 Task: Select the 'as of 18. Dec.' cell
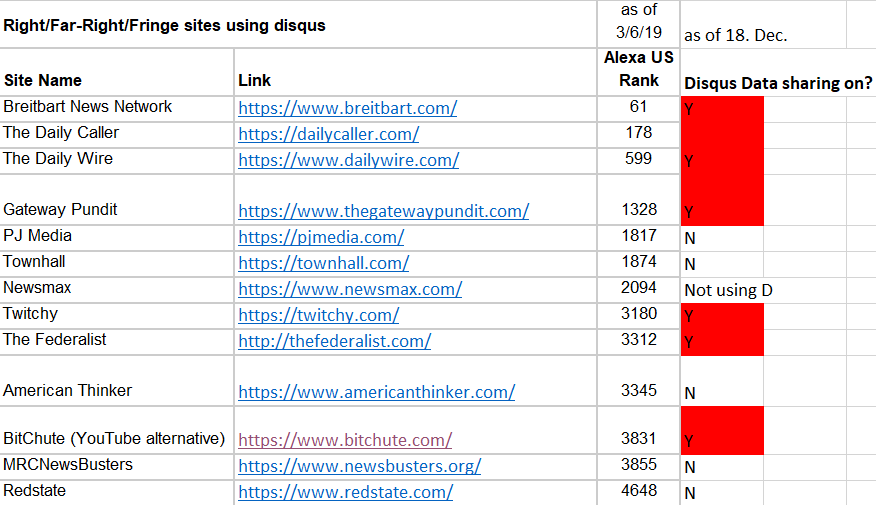pyautogui.click(x=763, y=23)
